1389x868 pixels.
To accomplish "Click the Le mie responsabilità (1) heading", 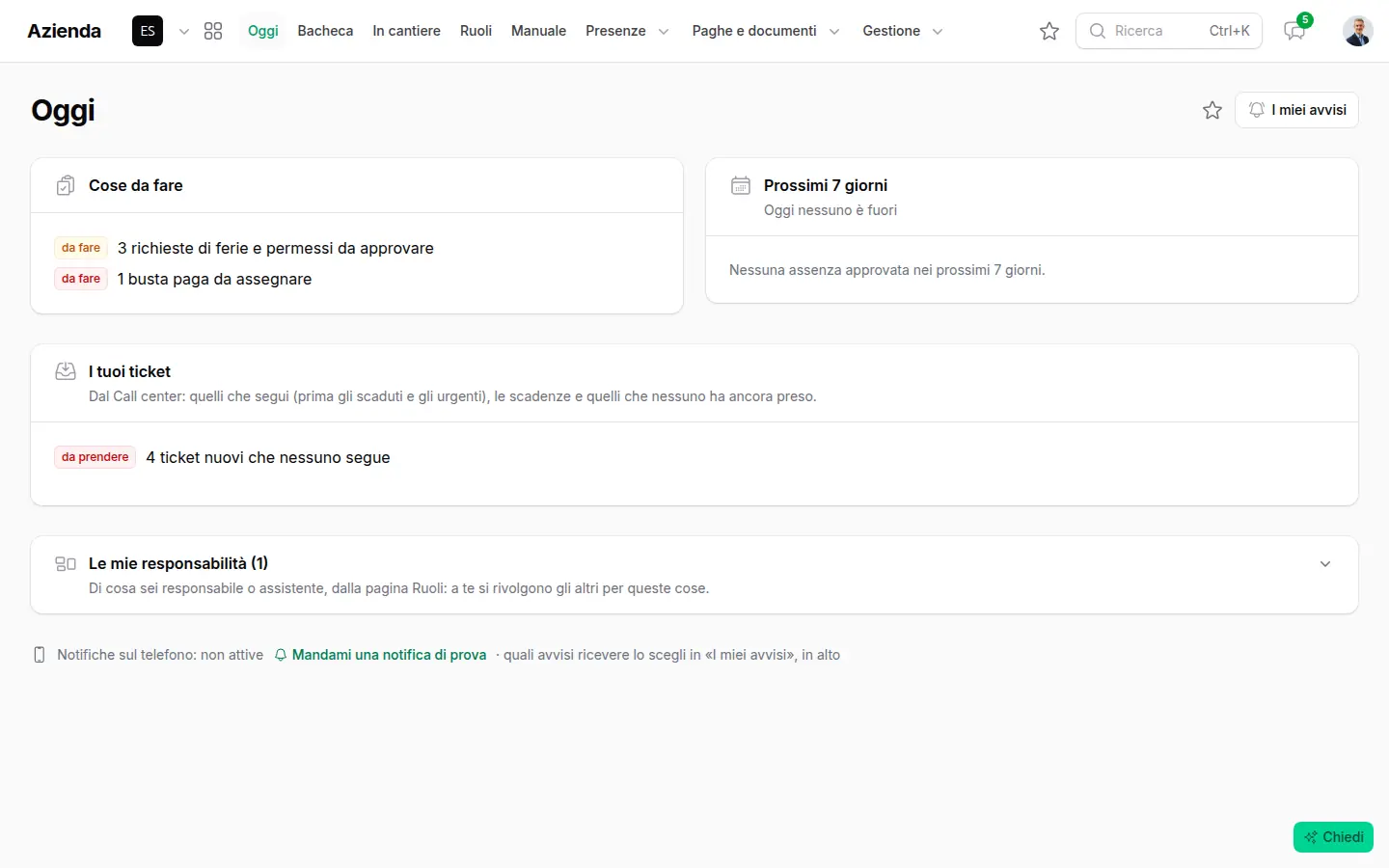I will click(x=178, y=563).
